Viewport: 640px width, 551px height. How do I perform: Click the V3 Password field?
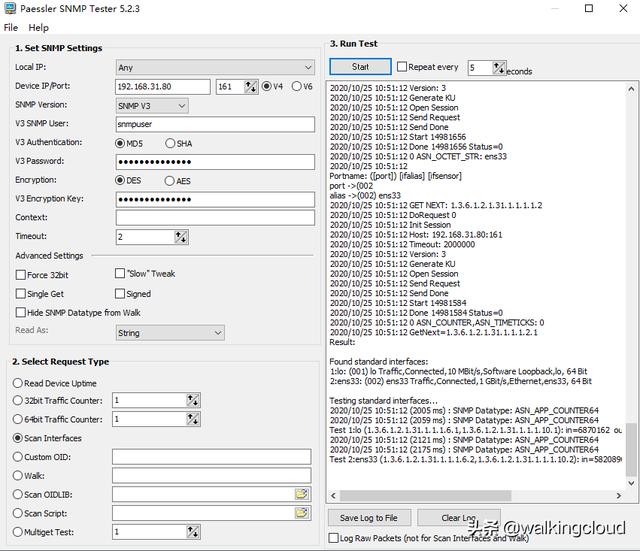pyautogui.click(x=215, y=162)
